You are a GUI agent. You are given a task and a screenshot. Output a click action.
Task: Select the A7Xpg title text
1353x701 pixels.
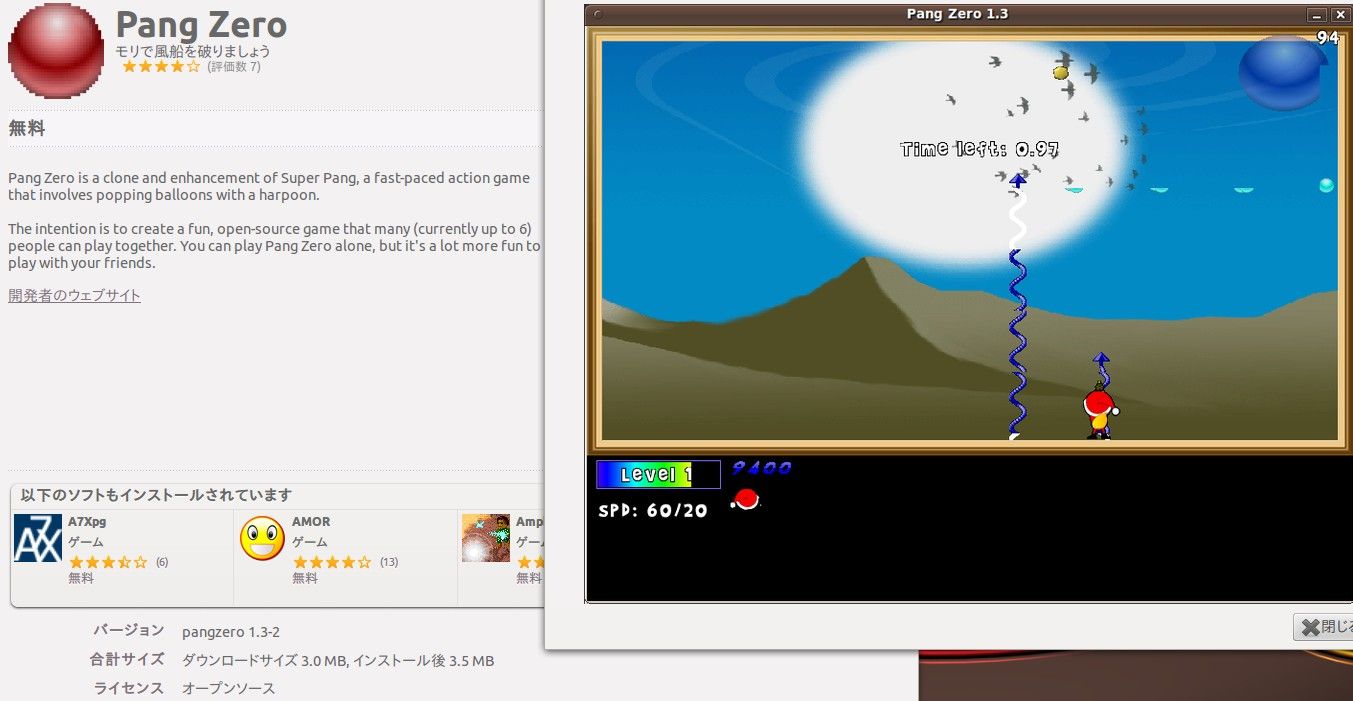click(86, 521)
